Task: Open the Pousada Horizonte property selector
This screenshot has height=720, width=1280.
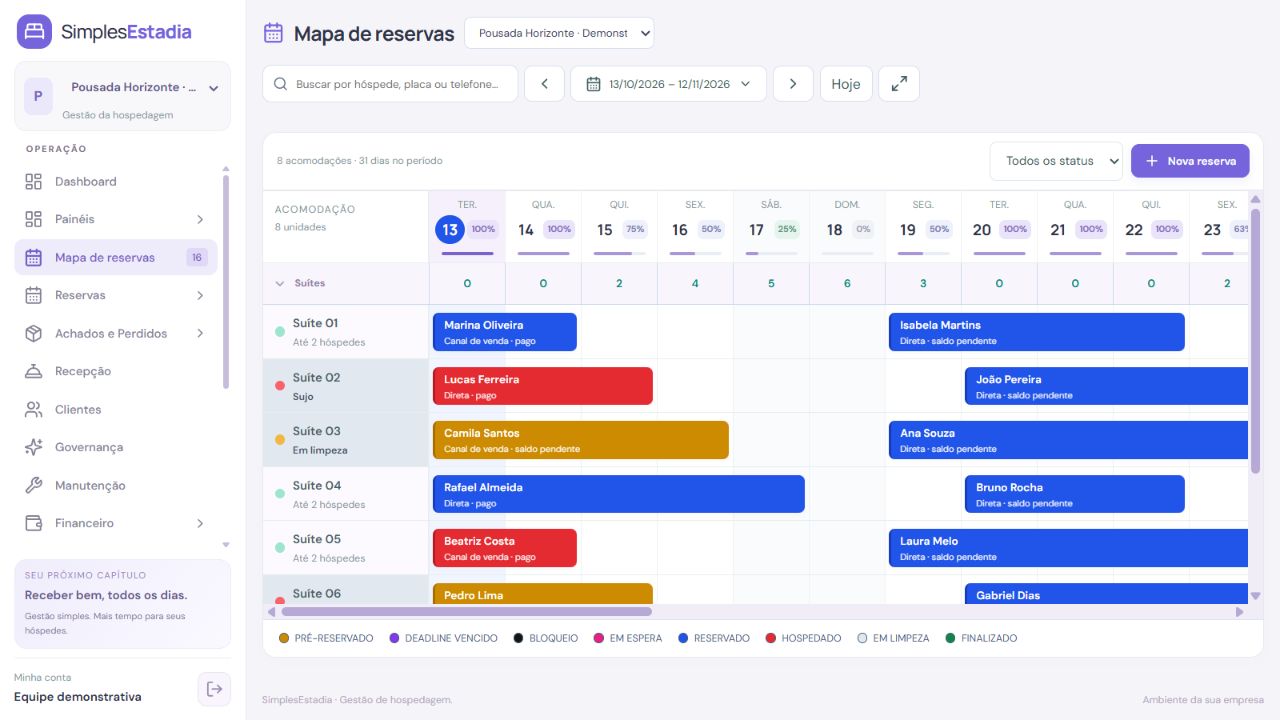Action: (559, 33)
